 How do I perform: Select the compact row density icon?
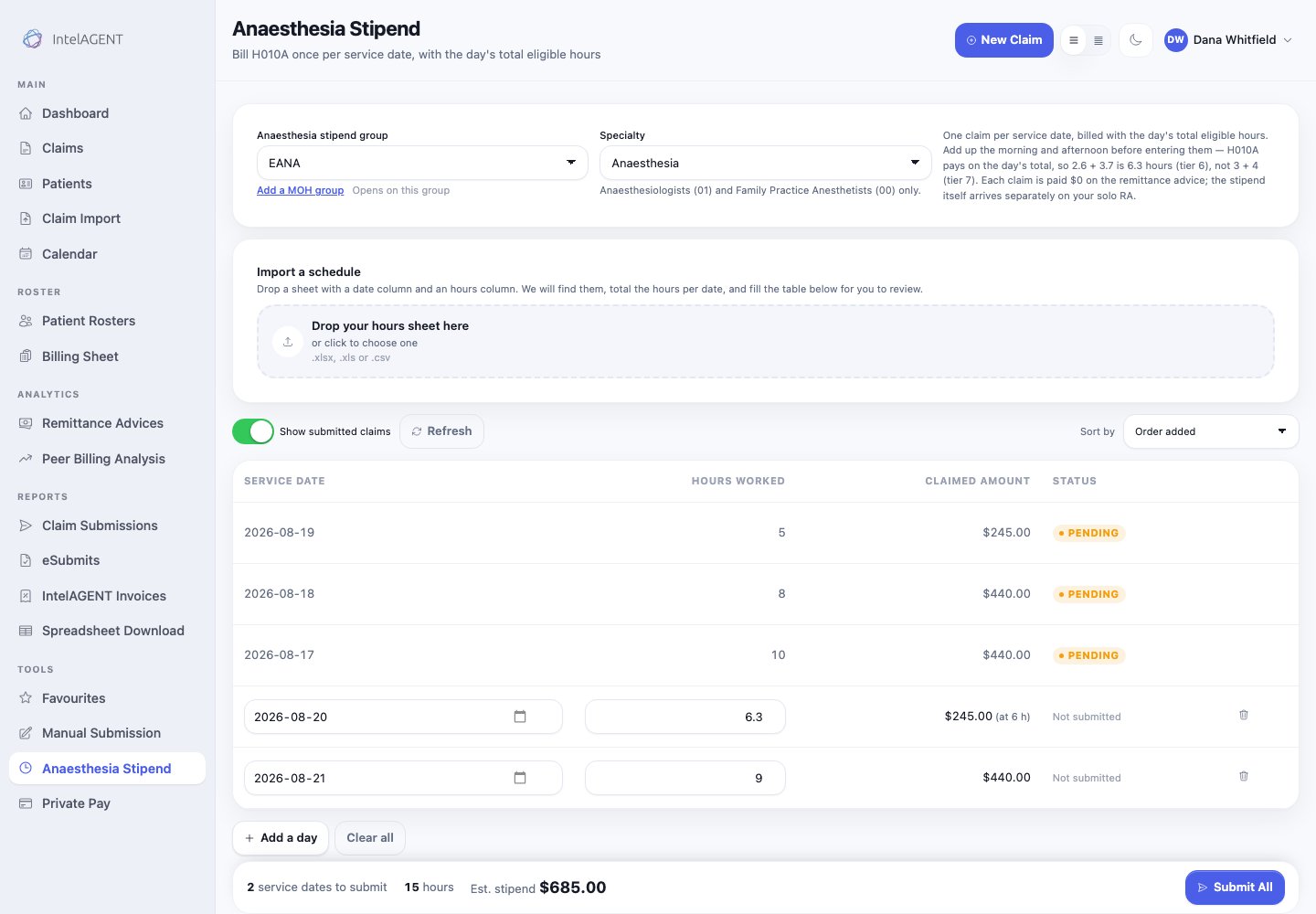pos(1098,40)
